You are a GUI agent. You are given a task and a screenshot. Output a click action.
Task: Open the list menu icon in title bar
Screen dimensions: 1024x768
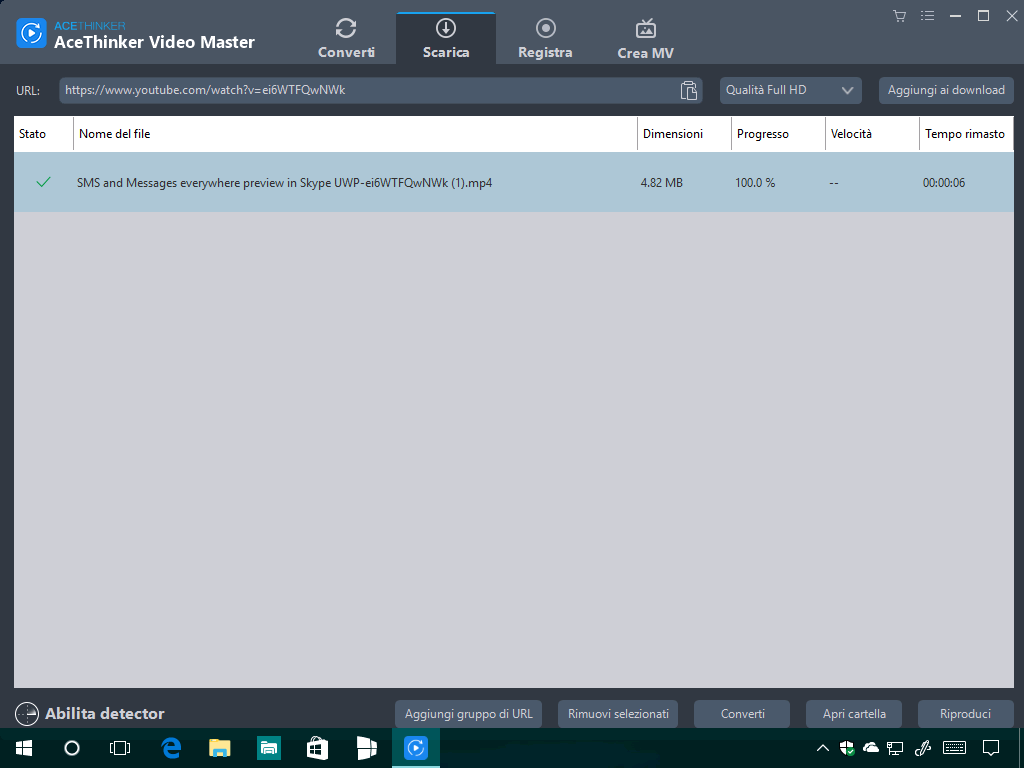(x=927, y=16)
